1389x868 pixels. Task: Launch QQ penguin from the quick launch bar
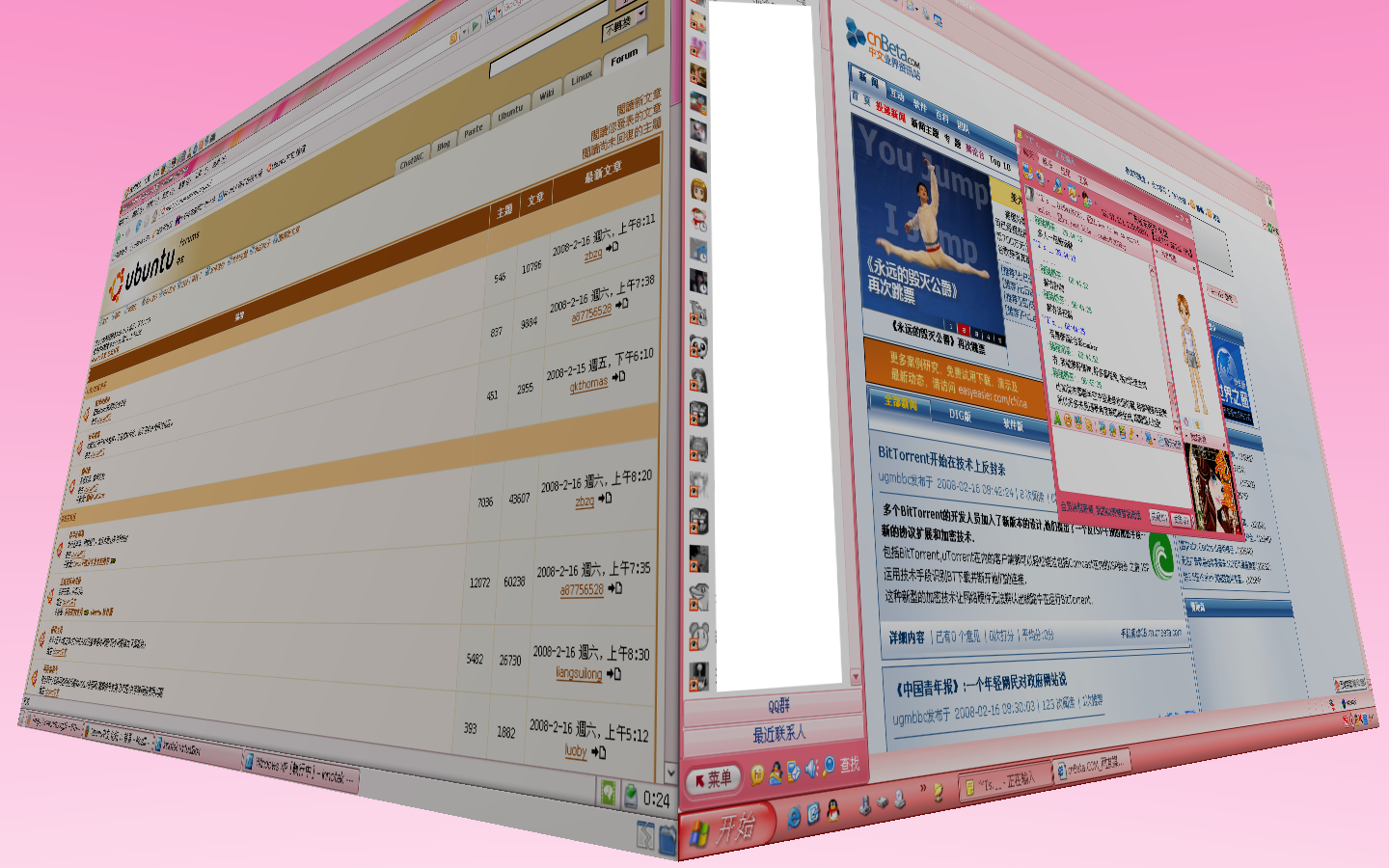click(832, 810)
